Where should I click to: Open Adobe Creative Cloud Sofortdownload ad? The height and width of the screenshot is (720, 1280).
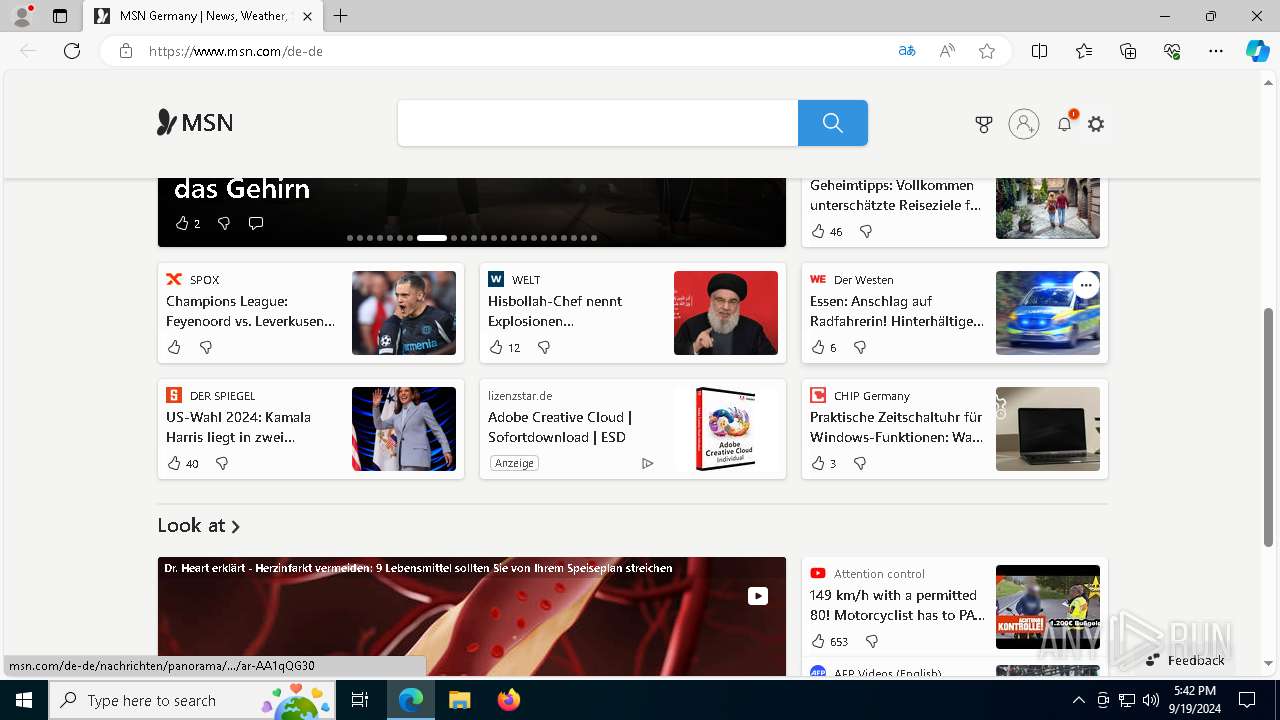[x=560, y=427]
